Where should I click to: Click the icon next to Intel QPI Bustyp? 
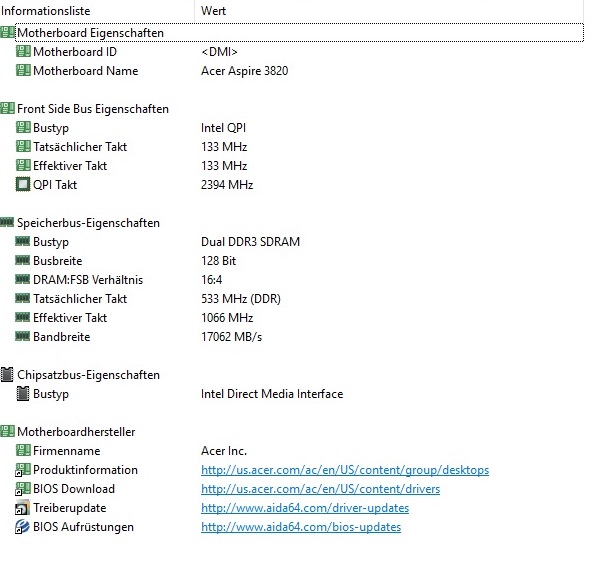coord(23,127)
